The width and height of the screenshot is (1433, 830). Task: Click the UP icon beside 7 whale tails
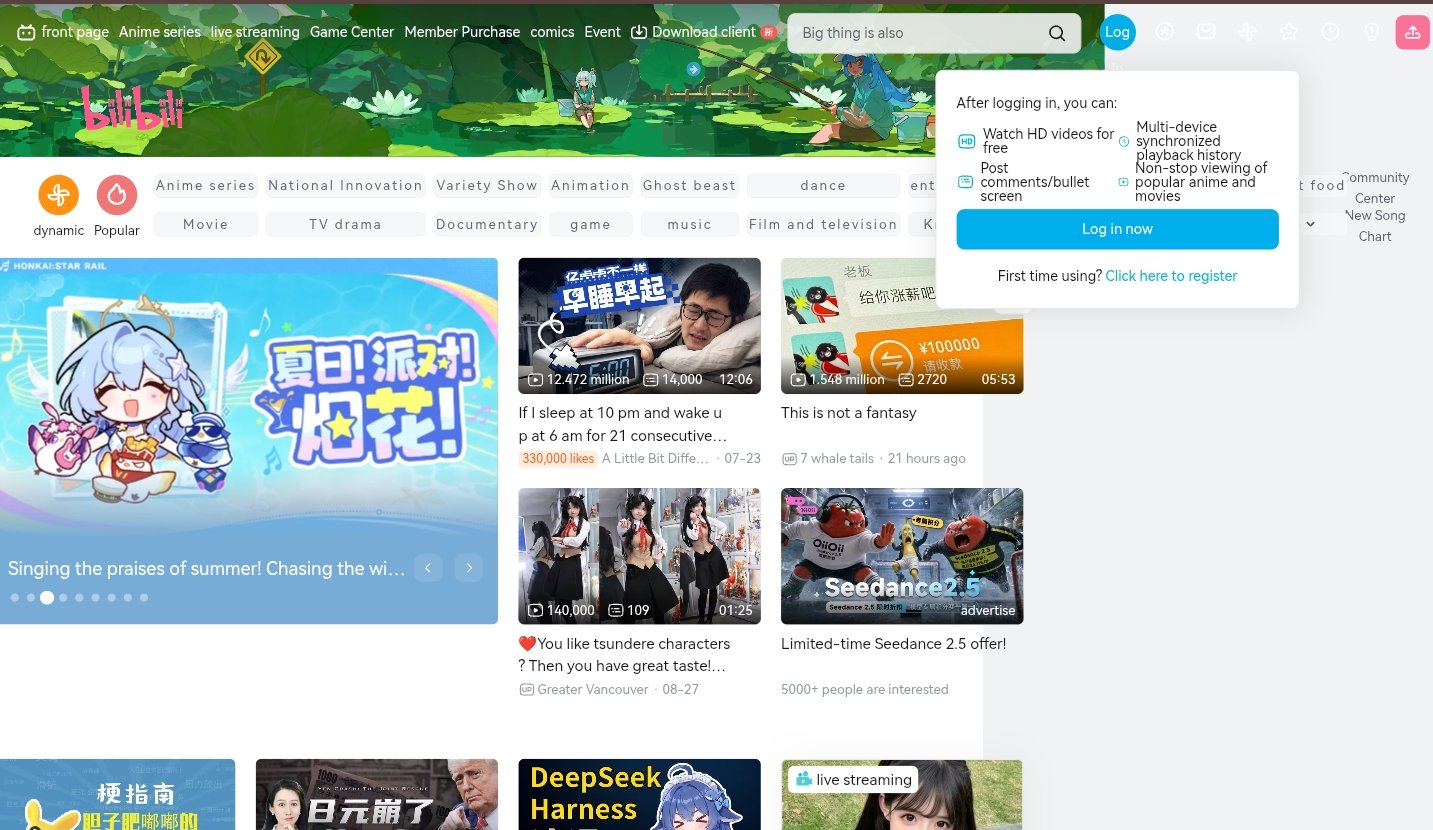click(789, 459)
